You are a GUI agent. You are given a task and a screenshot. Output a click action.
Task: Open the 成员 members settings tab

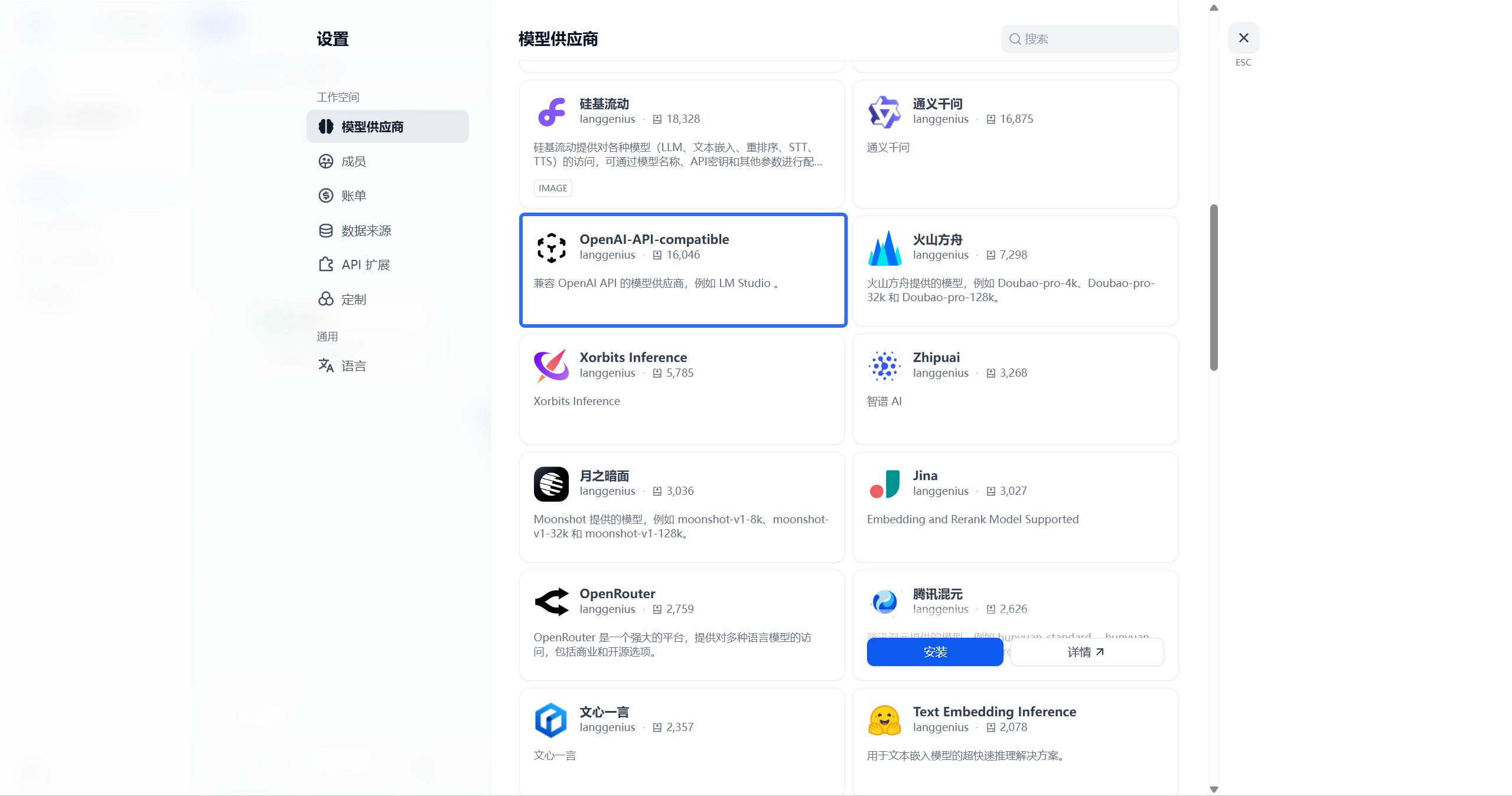(x=353, y=161)
